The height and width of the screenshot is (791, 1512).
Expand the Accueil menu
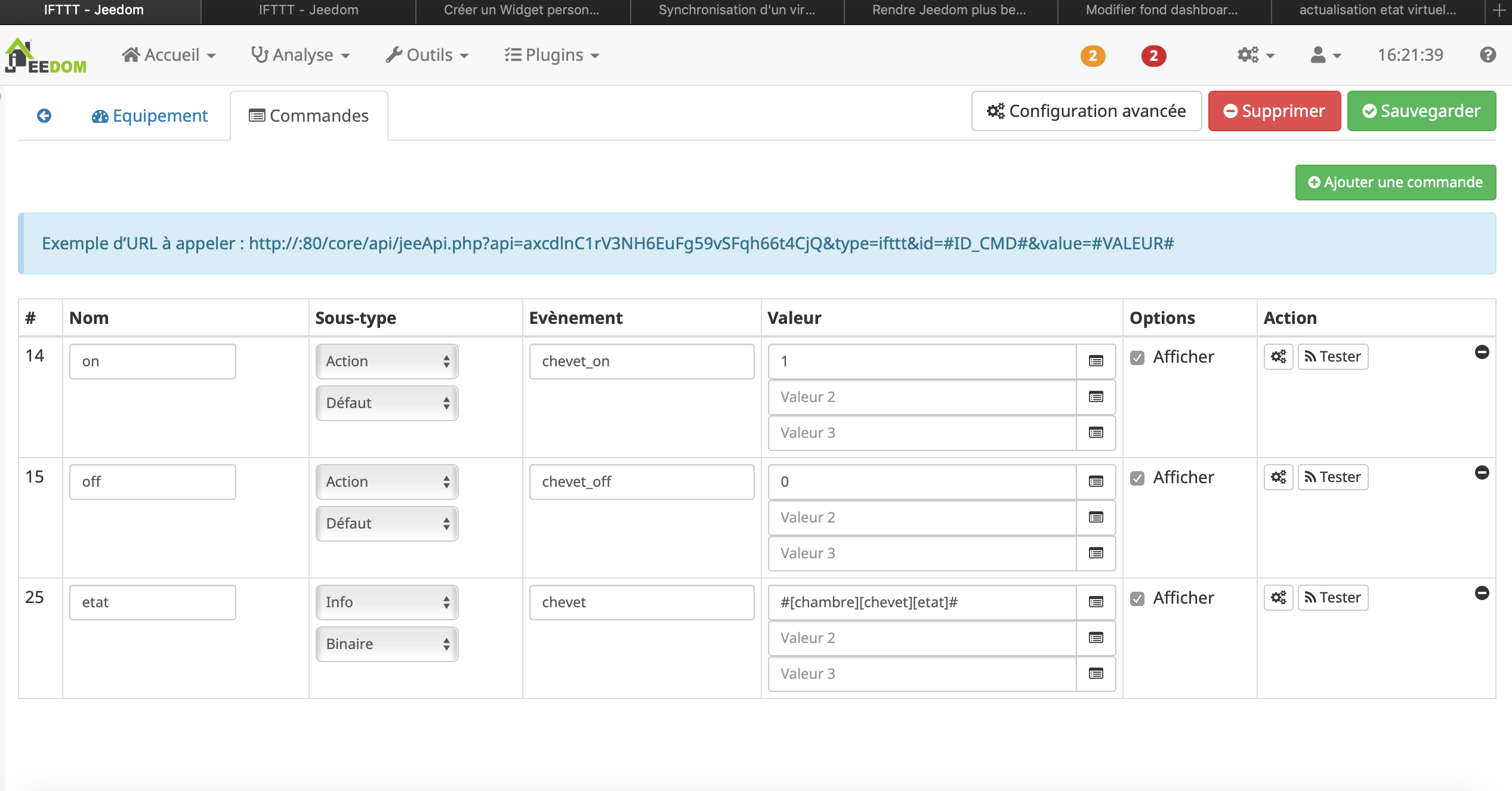pos(169,55)
